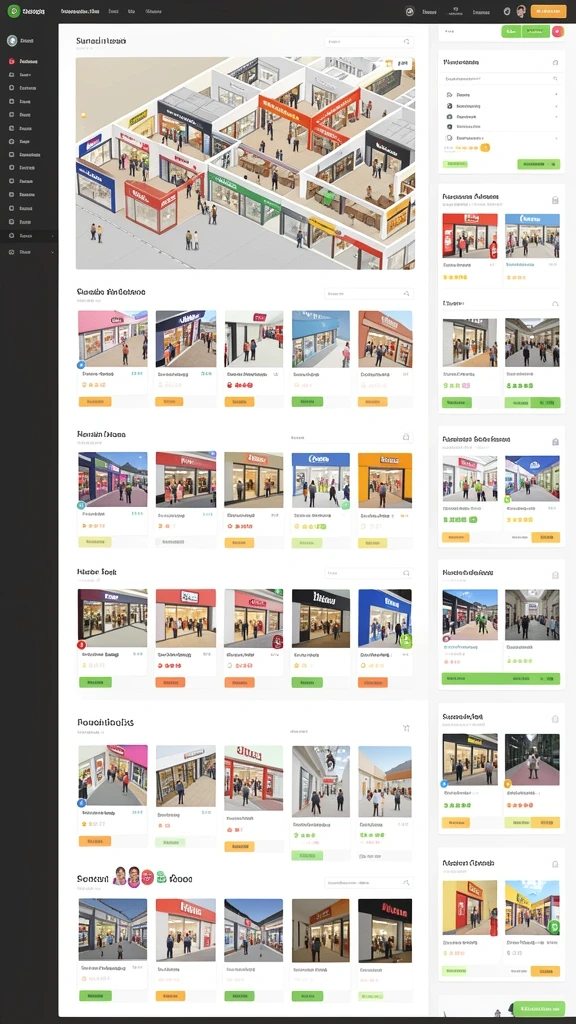The height and width of the screenshot is (1024, 576).
Task: Click first avatar in bottom section heading
Action: (120, 875)
